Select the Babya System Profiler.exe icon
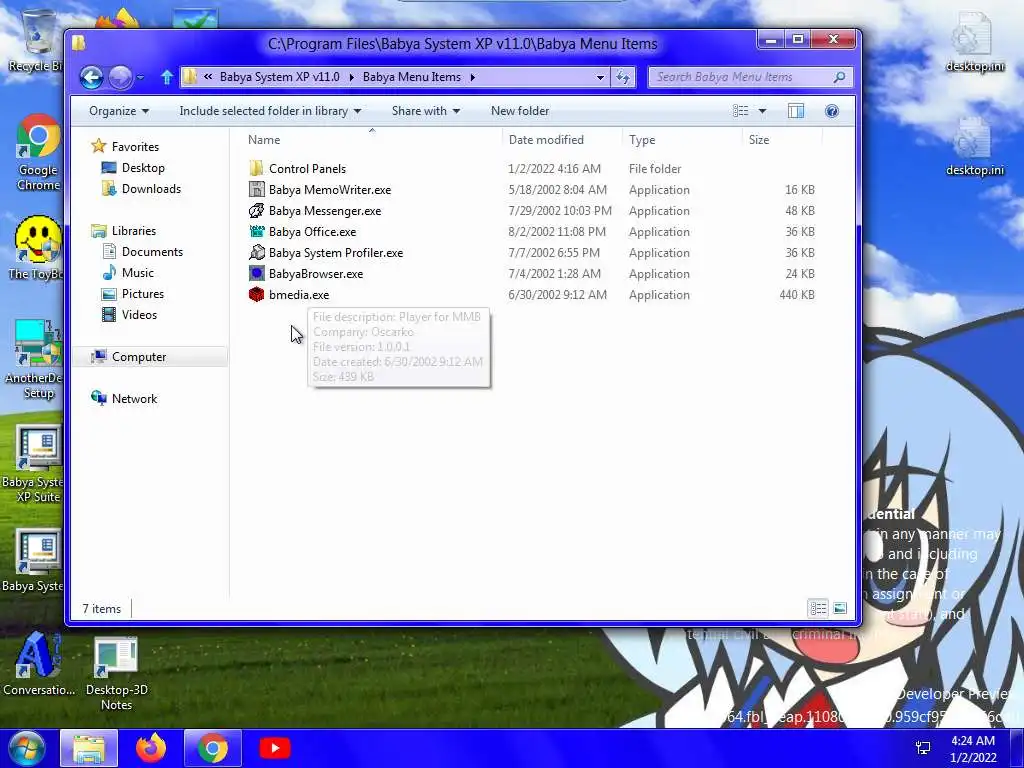 [257, 252]
